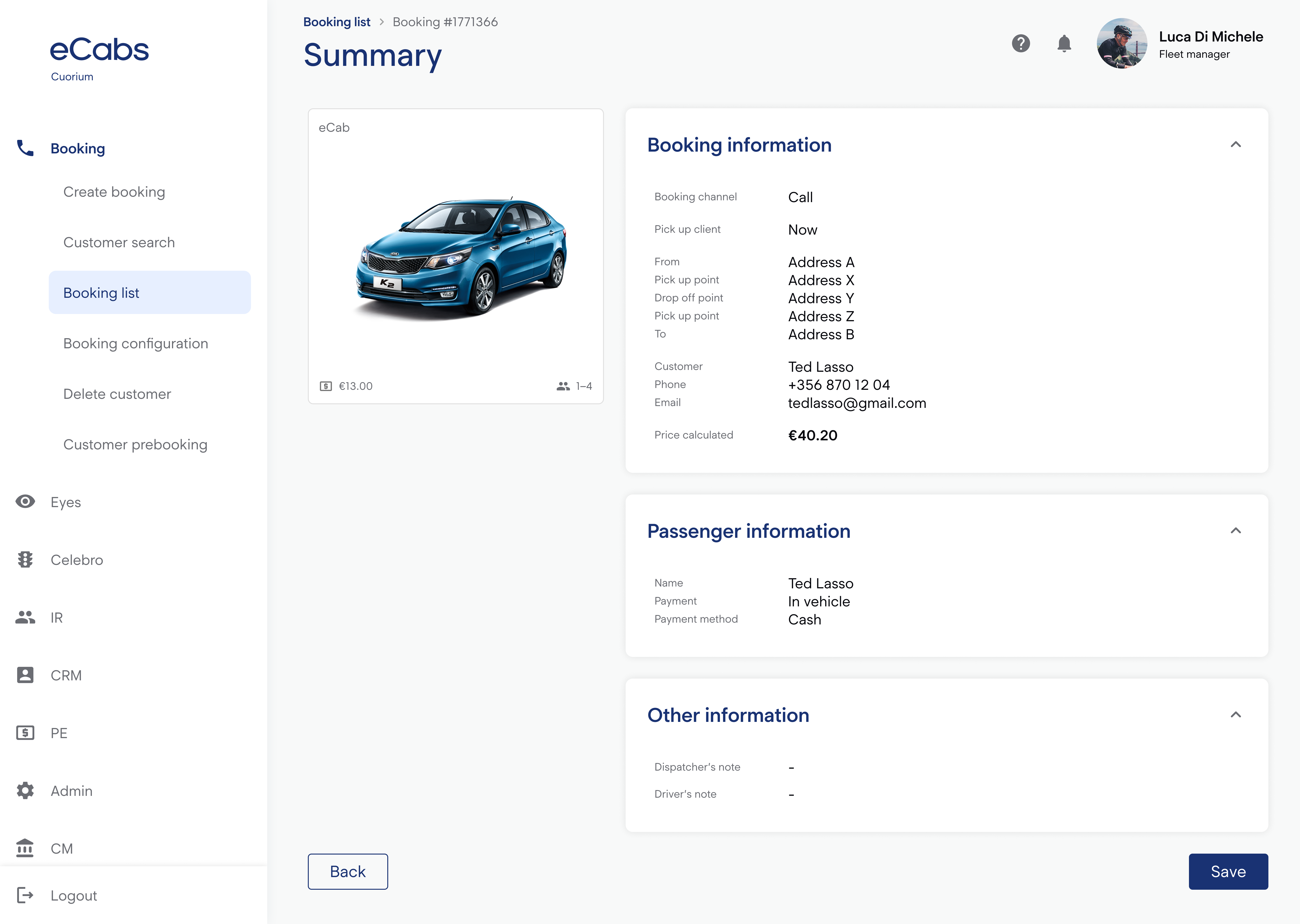Image resolution: width=1300 pixels, height=924 pixels.
Task: Select Booking list menu item
Action: coord(150,292)
